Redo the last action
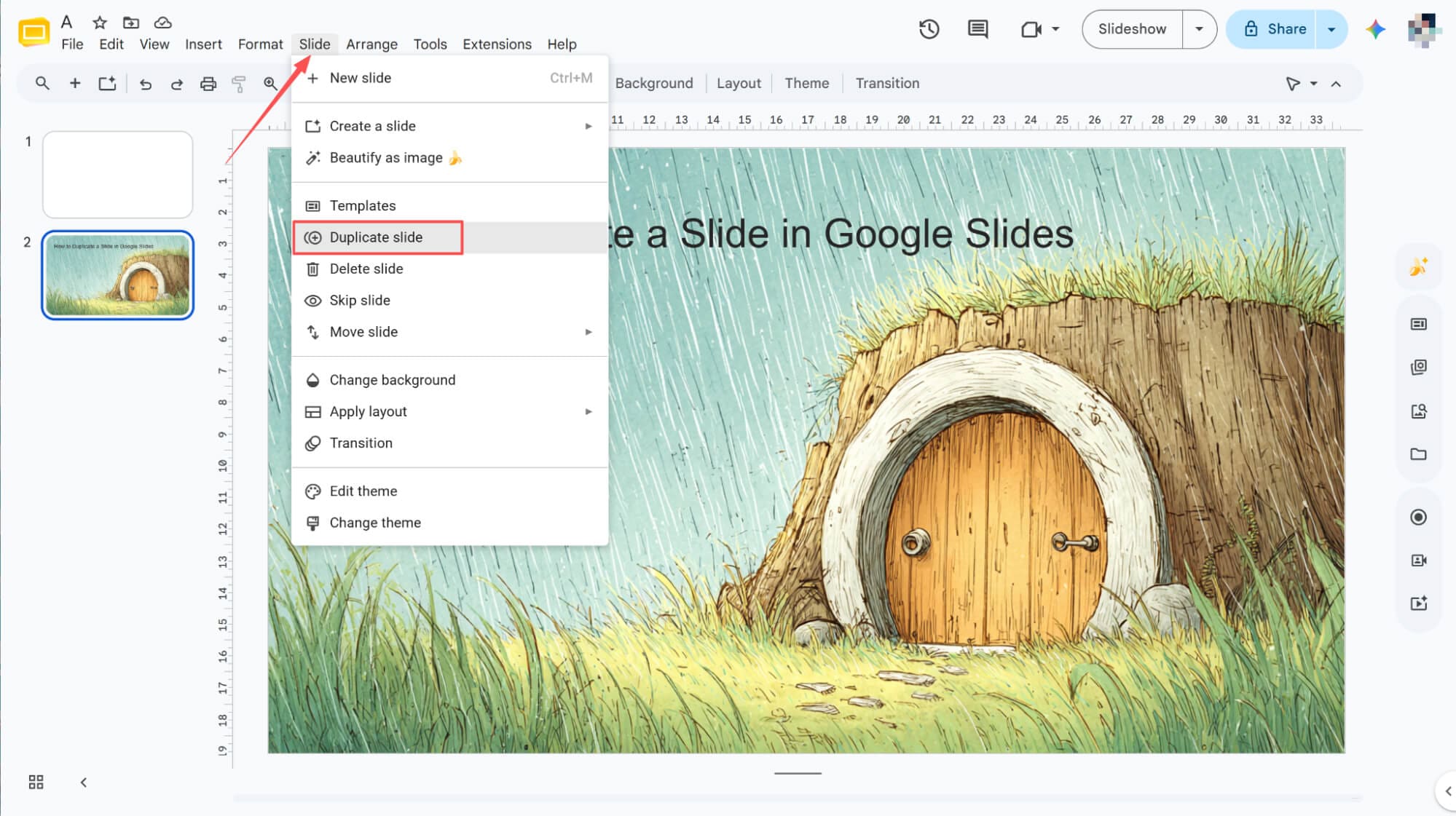Viewport: 1456px width, 816px height. [176, 84]
